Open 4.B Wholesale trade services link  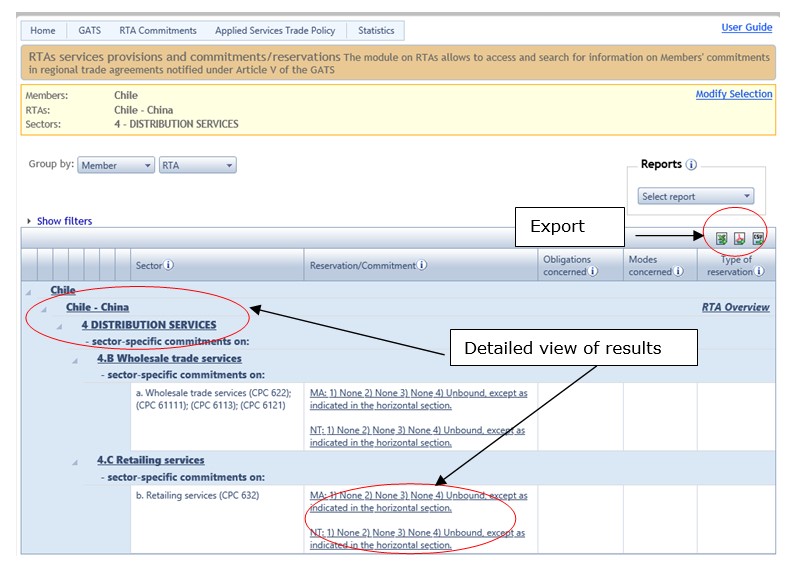169,358
